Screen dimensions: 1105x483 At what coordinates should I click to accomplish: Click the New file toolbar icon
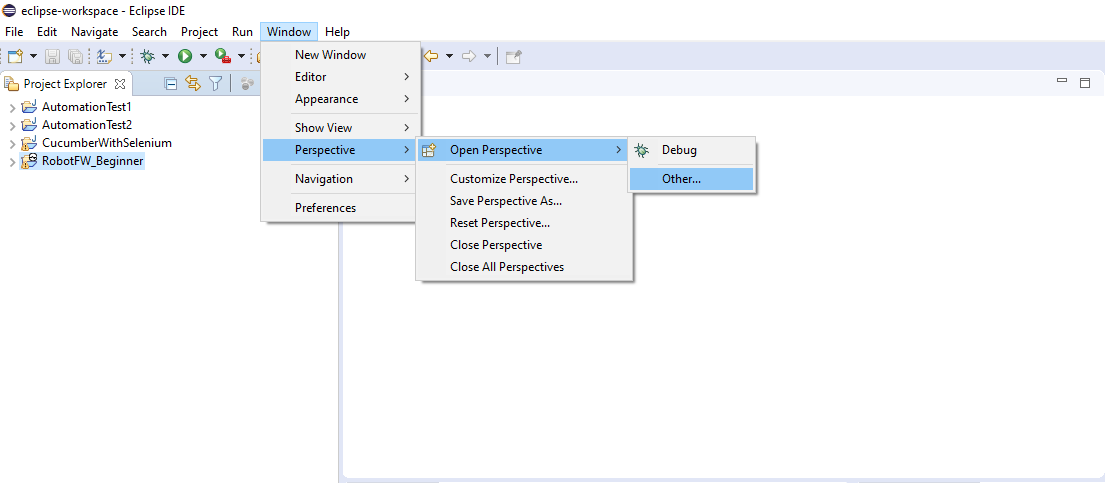coord(16,56)
